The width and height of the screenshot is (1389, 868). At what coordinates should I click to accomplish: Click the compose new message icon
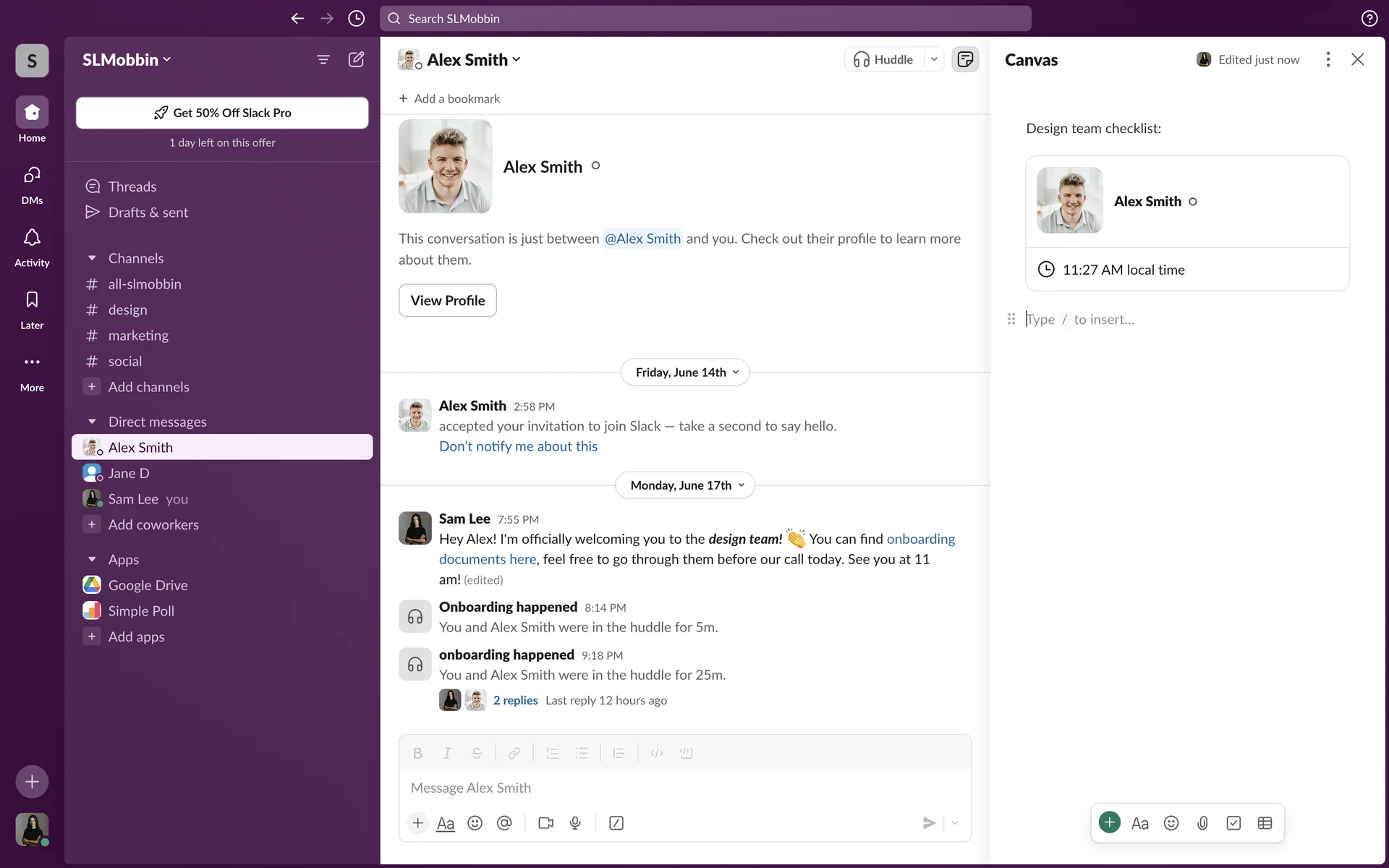coord(356,59)
